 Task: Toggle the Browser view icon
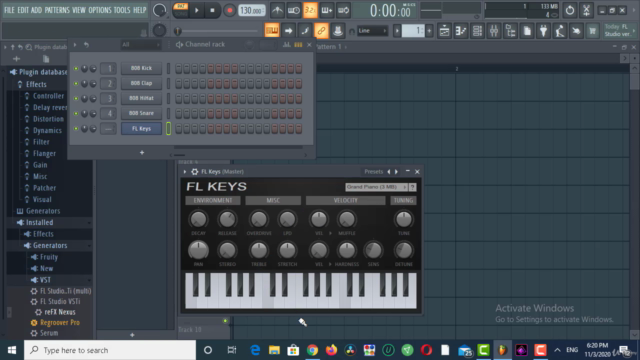pyautogui.click(x=510, y=31)
